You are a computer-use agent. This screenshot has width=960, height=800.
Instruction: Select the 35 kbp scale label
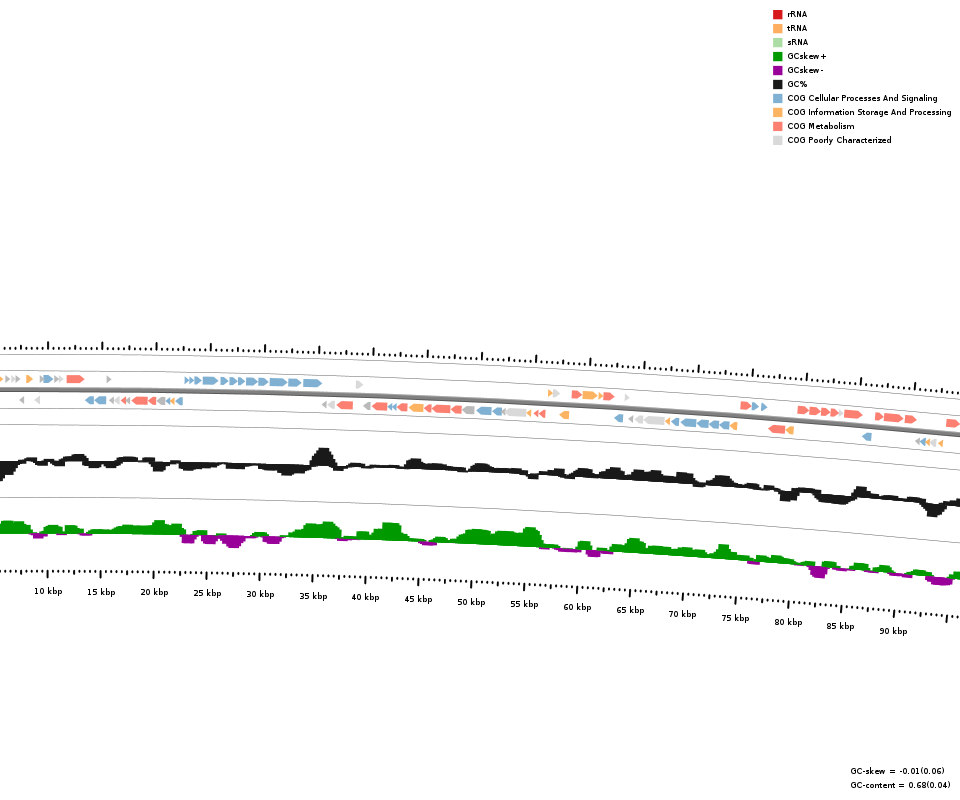coord(313,596)
